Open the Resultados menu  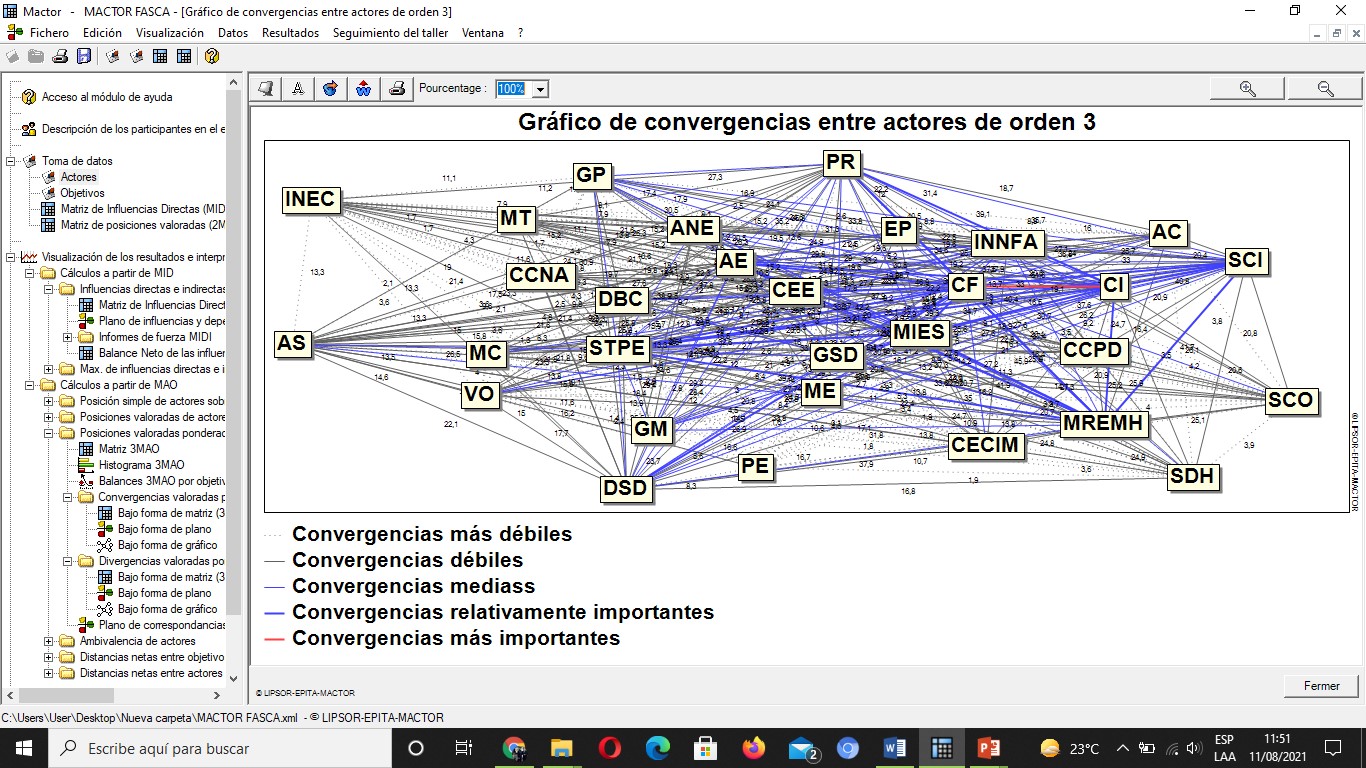(x=290, y=33)
